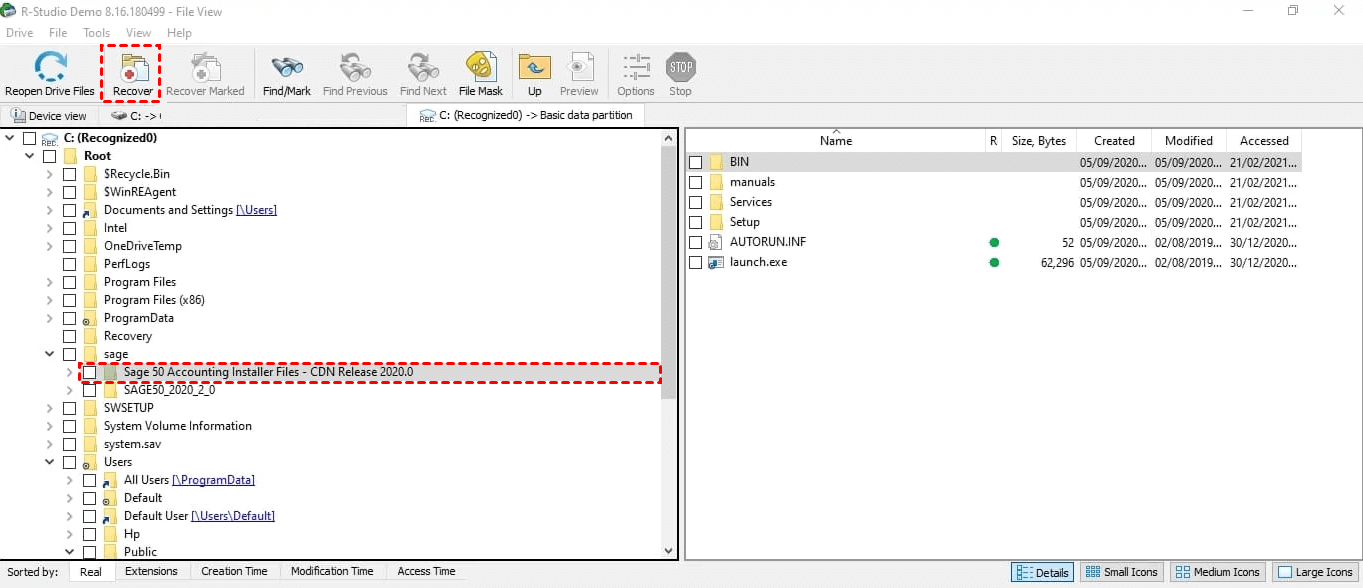Check the Program Files (x86) checkbox
The width and height of the screenshot is (1363, 588).
pos(69,300)
